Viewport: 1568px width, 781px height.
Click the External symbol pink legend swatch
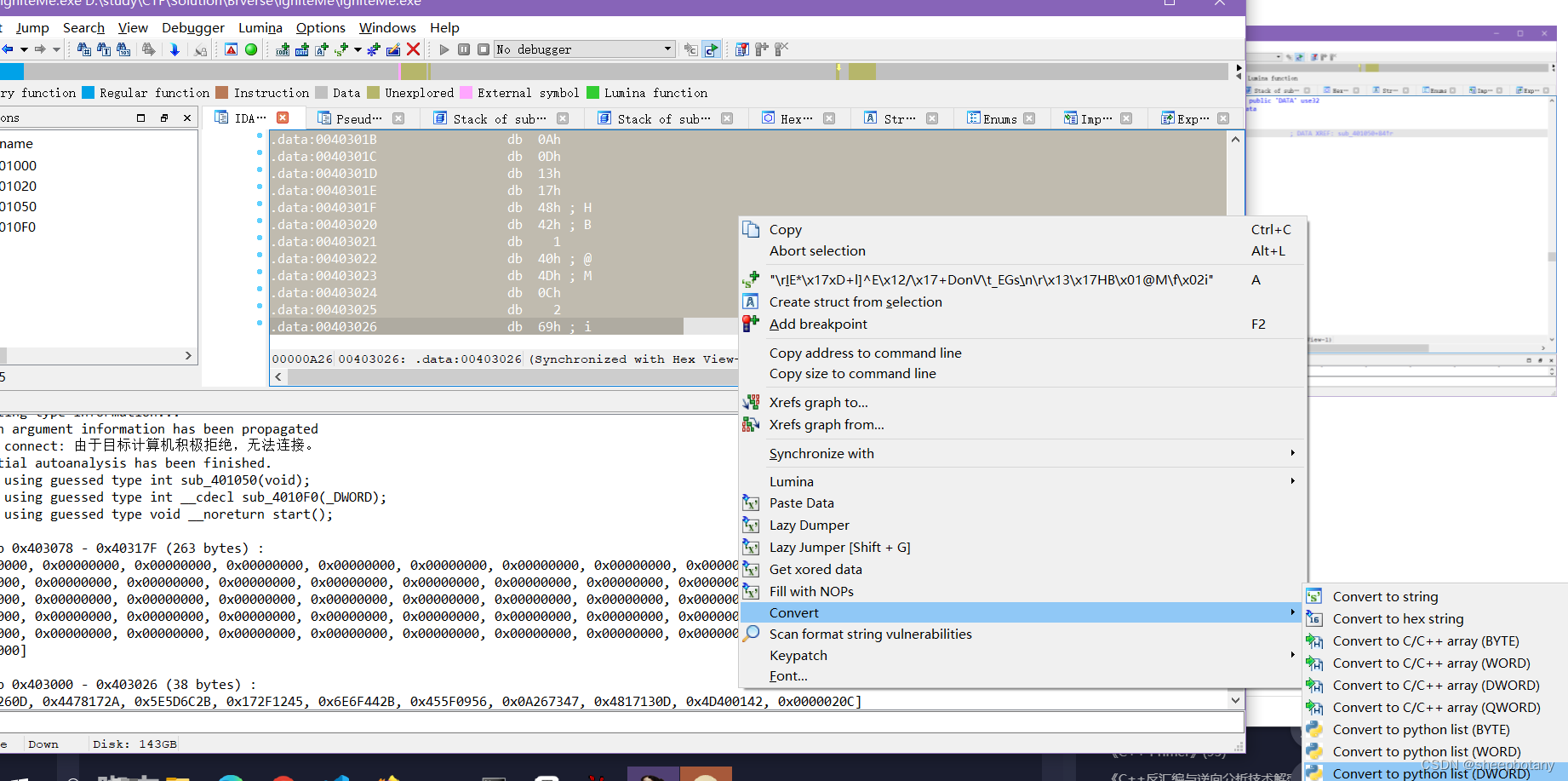[x=466, y=93]
